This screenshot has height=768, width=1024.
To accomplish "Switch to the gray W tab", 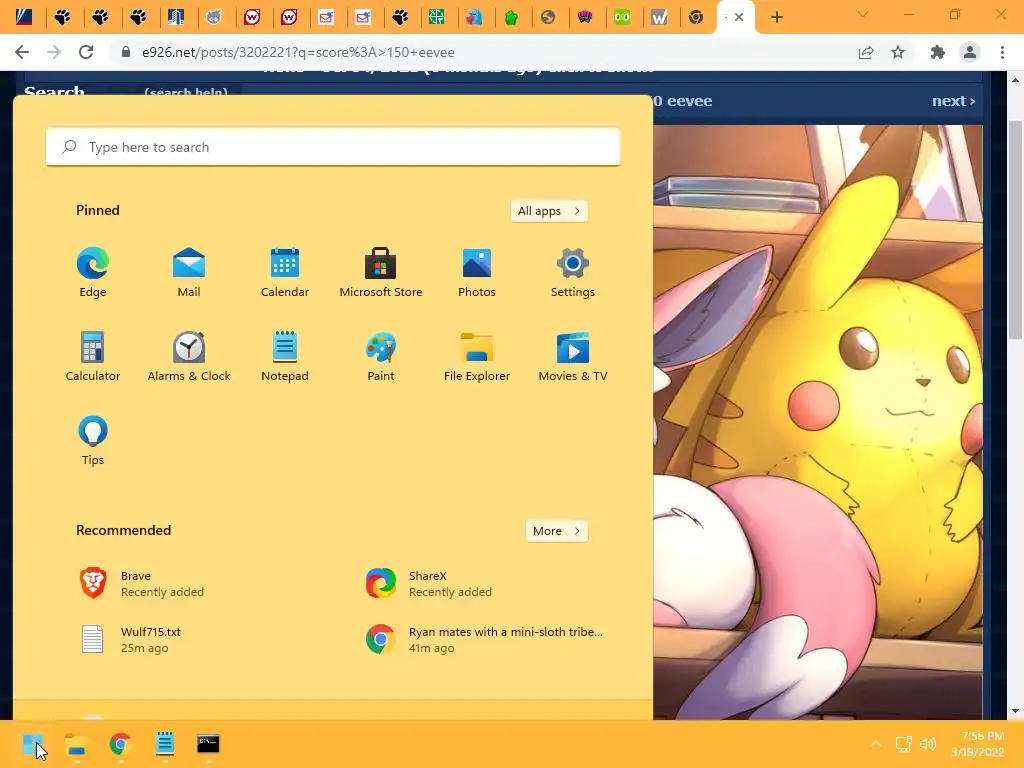I will pyautogui.click(x=659, y=17).
